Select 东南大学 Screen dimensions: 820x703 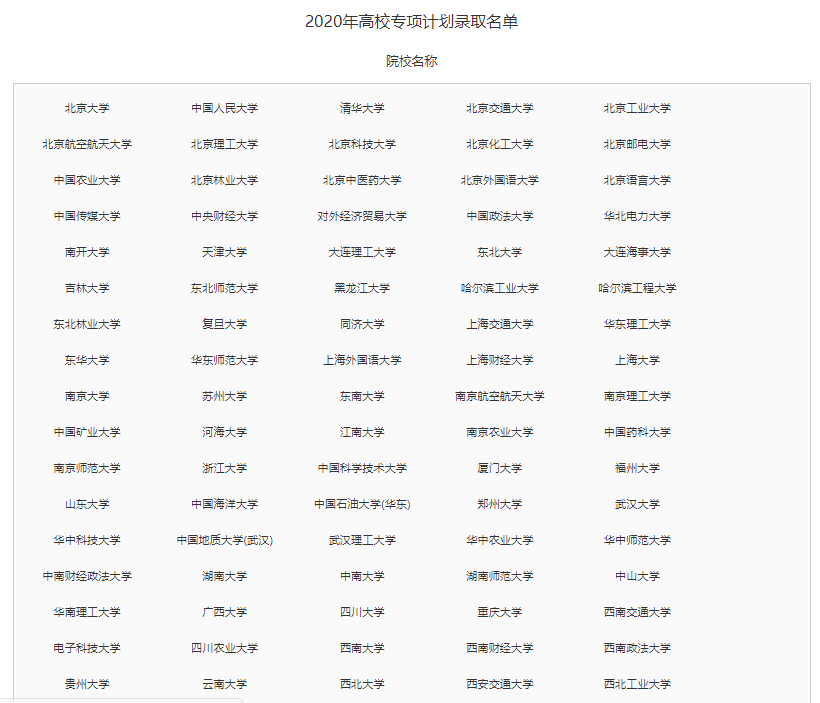tap(362, 396)
